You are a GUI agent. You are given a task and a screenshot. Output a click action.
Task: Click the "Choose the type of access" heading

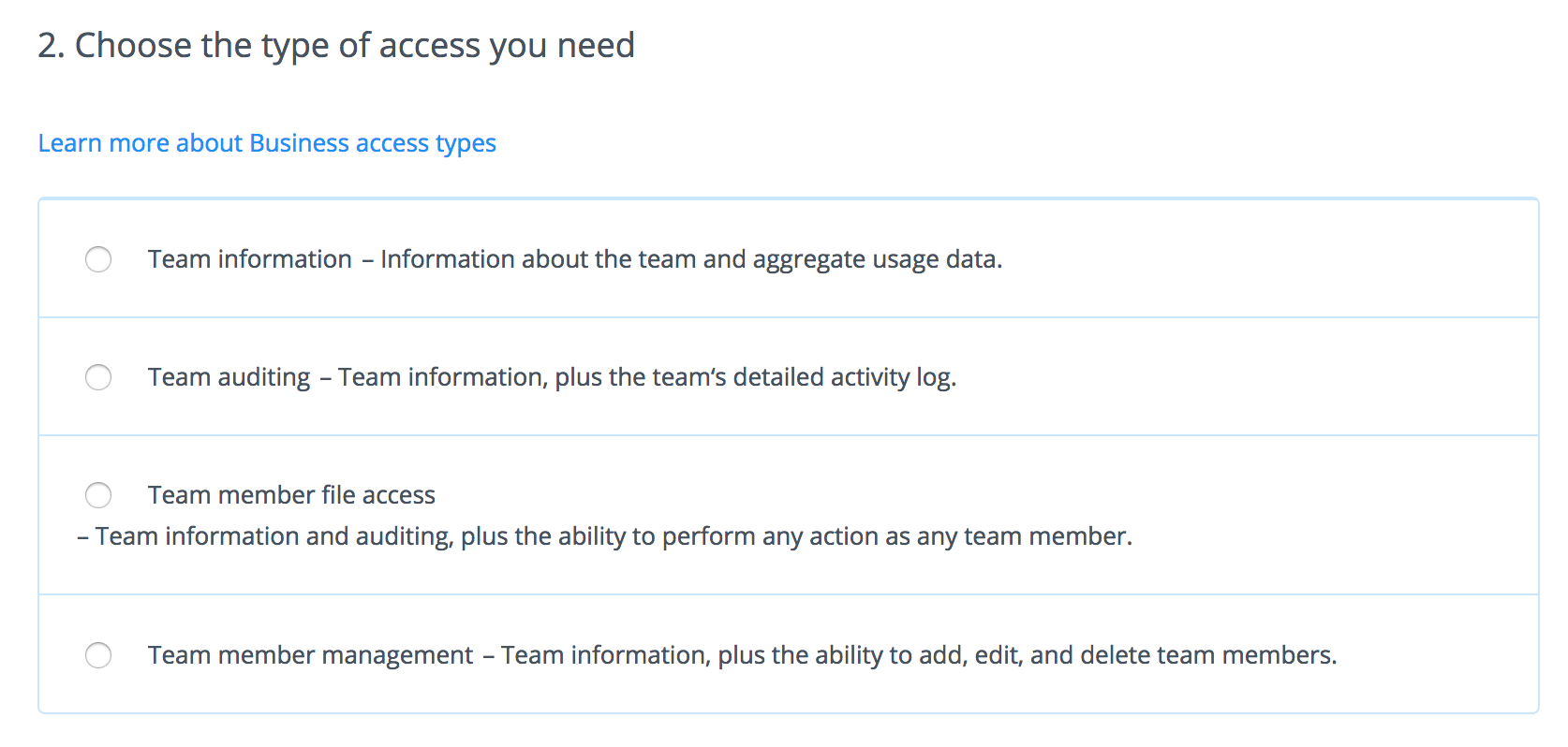tap(354, 45)
